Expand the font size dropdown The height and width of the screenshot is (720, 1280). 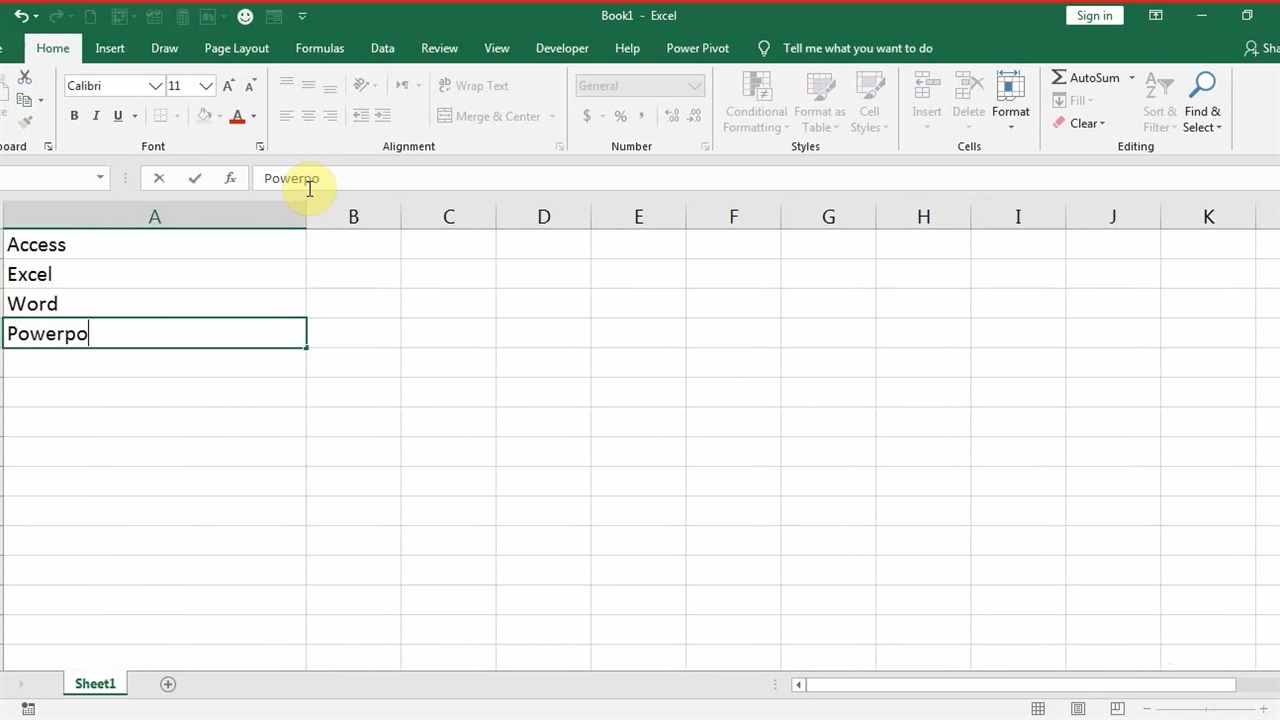point(205,86)
